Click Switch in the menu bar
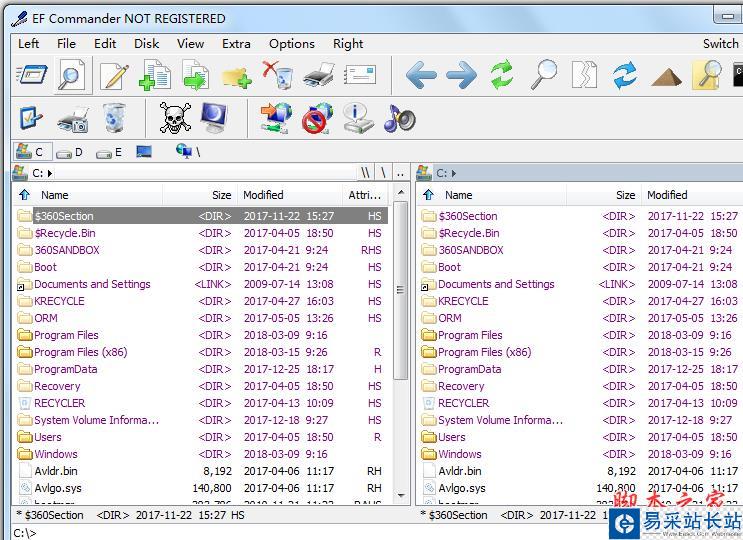Screen dimensions: 743x540 (x=720, y=44)
